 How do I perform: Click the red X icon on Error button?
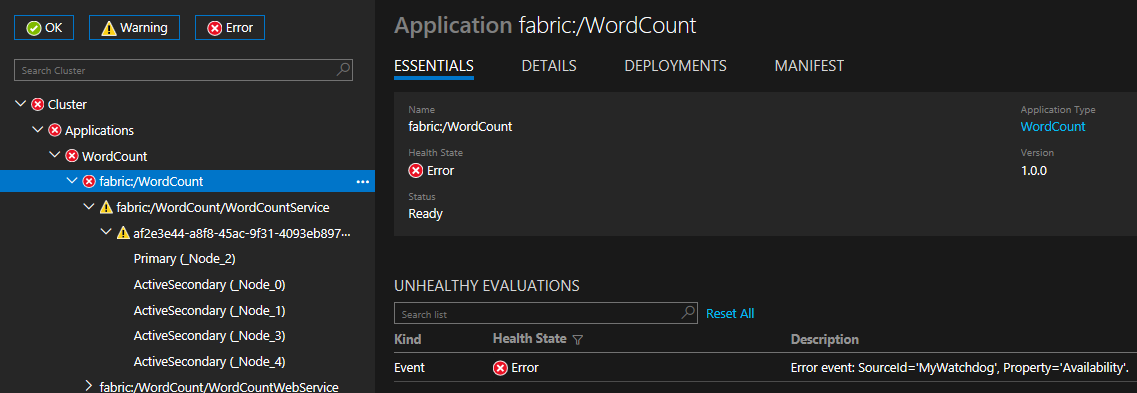215,28
